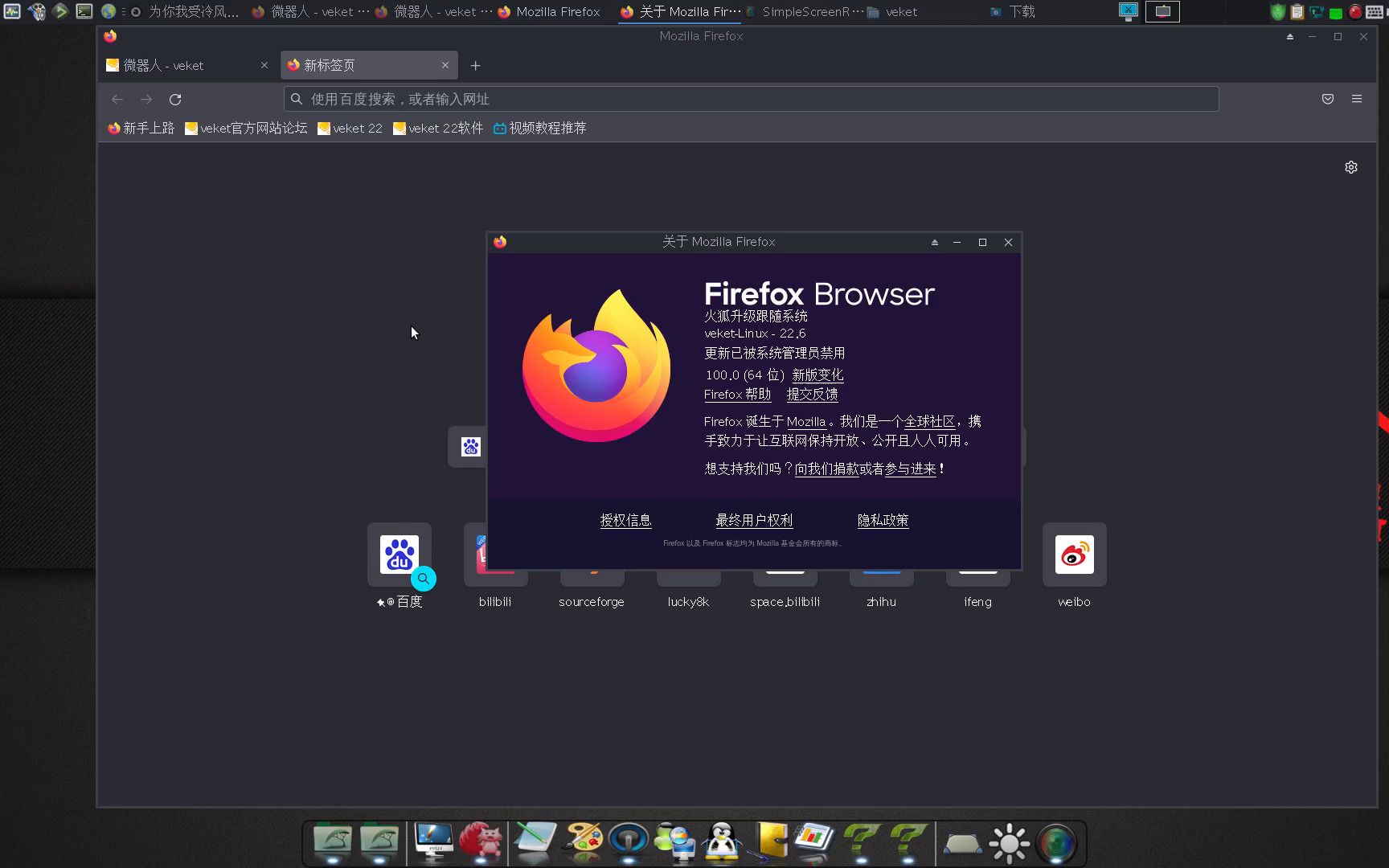Click the 向我们捐款 link
1389x868 pixels.
(826, 469)
